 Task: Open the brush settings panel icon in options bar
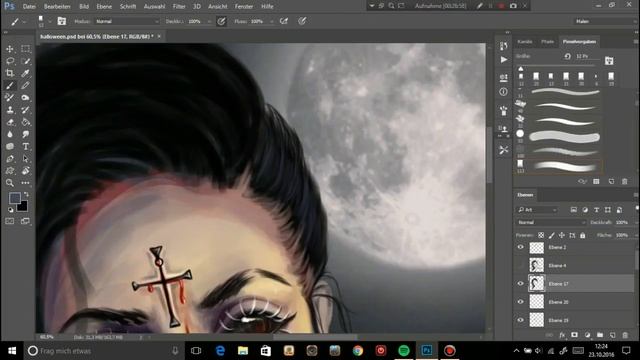(62, 21)
